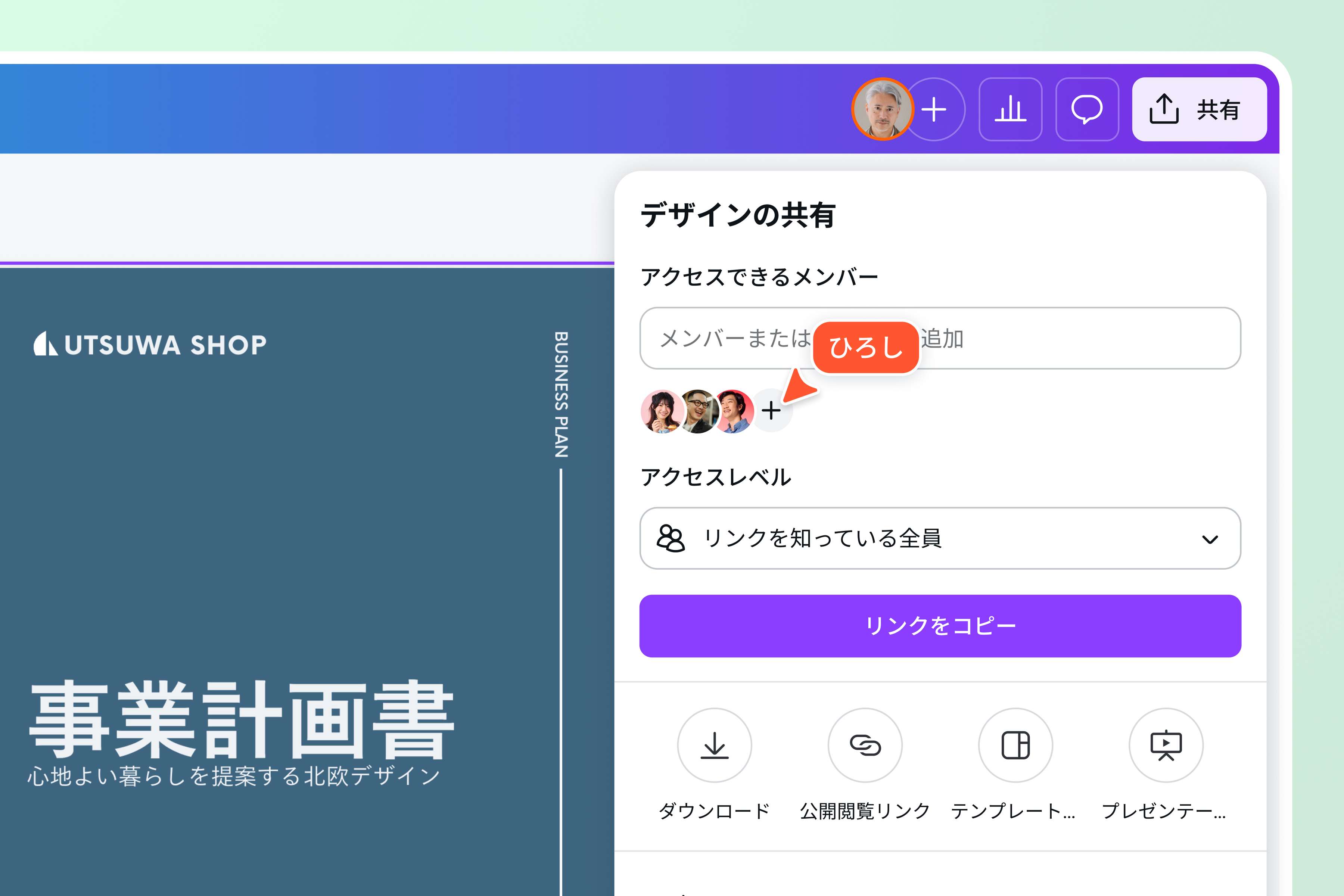1344x896 pixels.
Task: Open the リンクを知っている全員 access dropdown
Action: coord(940,538)
